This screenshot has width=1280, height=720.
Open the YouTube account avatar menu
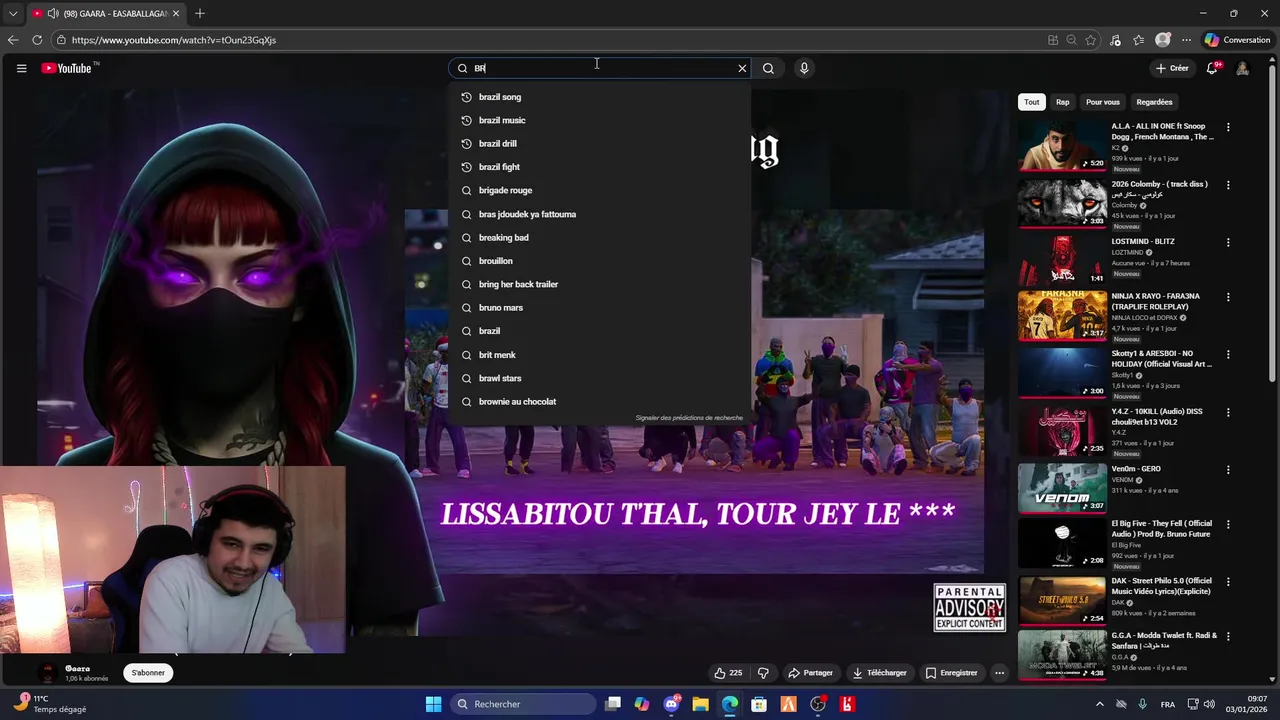(1242, 68)
